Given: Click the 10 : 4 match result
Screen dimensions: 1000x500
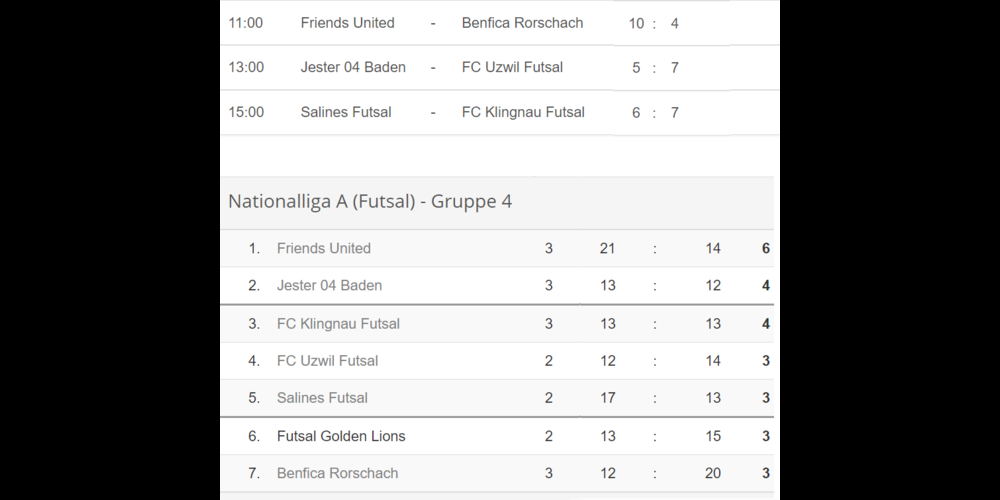Looking at the screenshot, I should (x=654, y=22).
